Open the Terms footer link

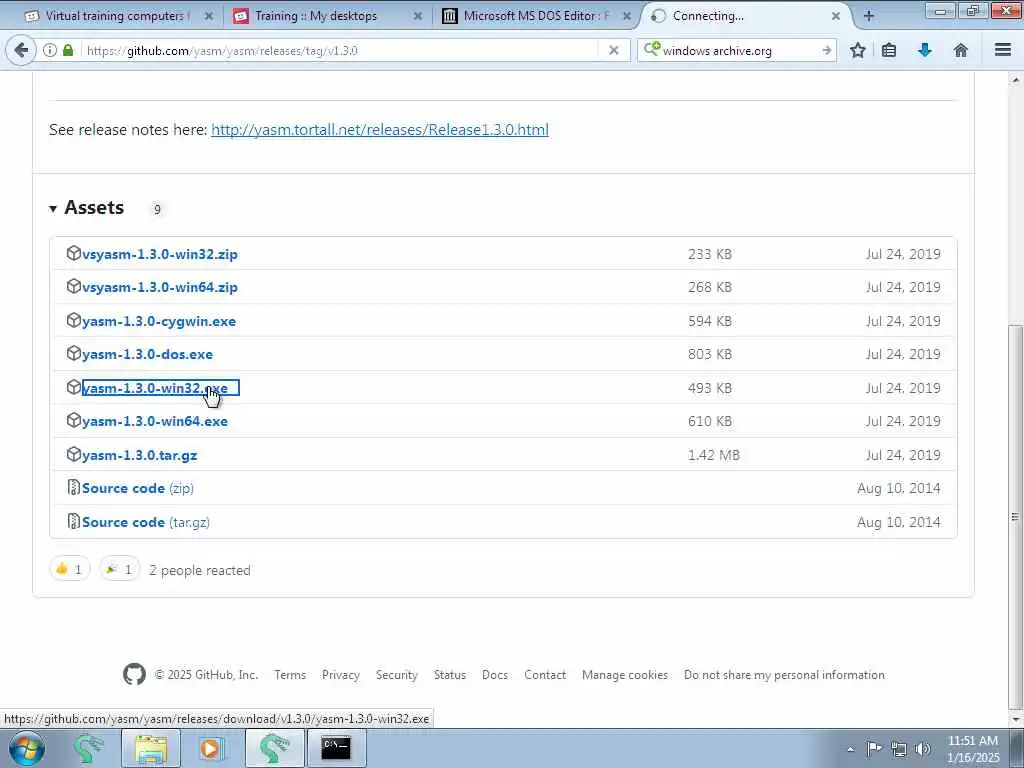pyautogui.click(x=290, y=675)
